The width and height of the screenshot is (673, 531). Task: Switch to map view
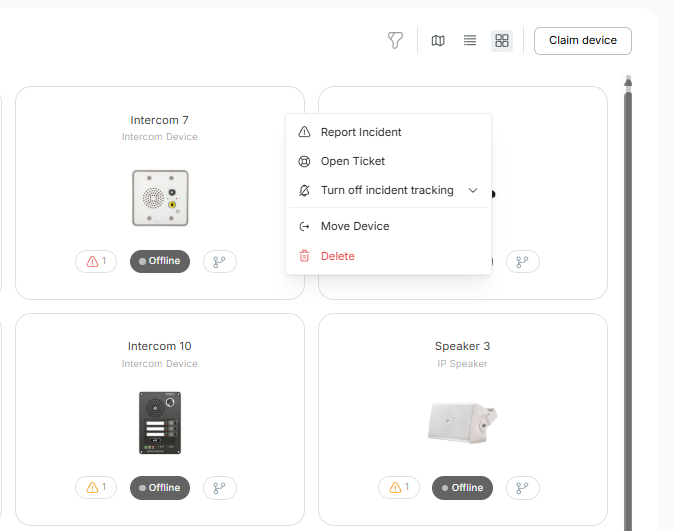[438, 41]
